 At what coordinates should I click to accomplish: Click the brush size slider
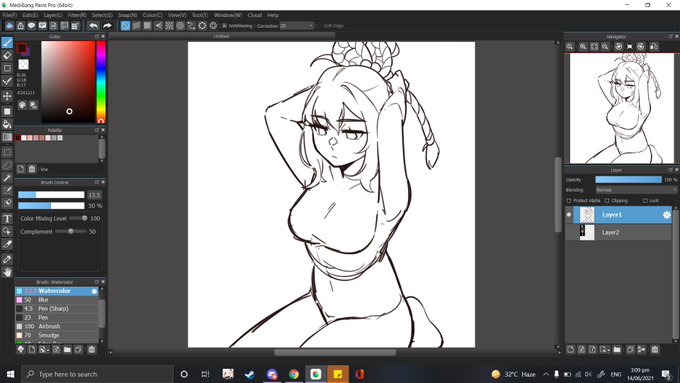(51, 195)
